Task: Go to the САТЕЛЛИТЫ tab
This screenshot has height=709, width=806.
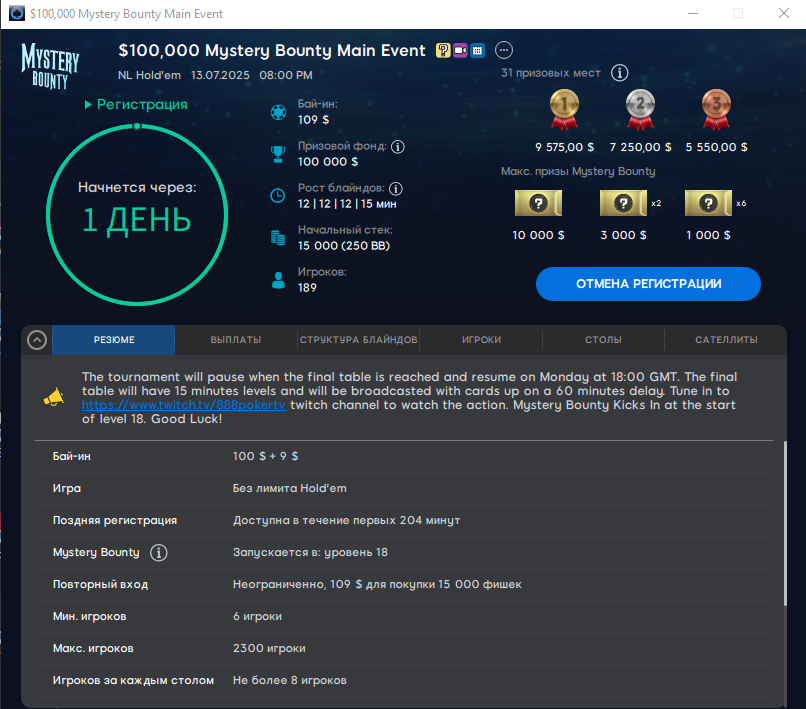Action: (x=726, y=340)
